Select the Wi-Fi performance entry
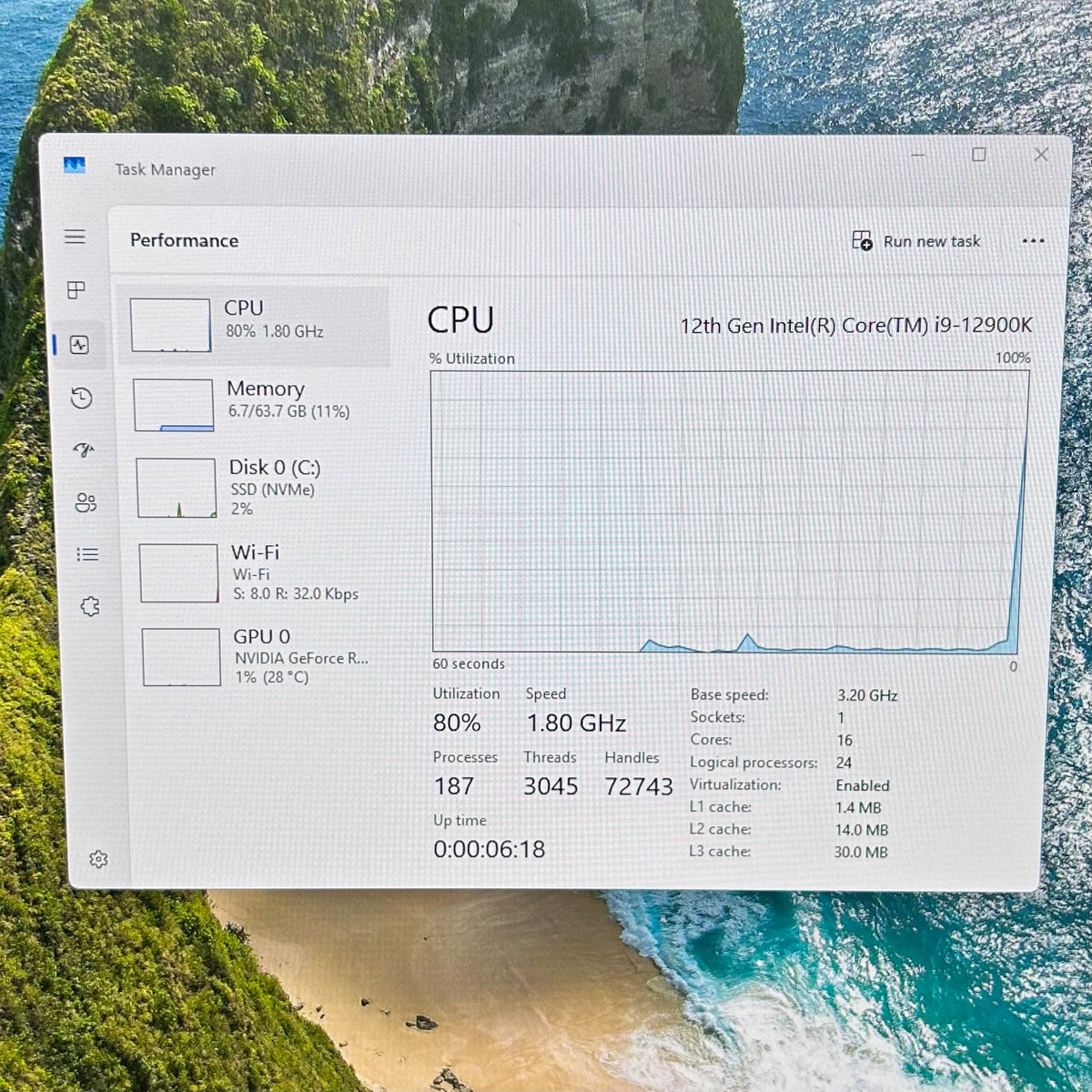1092x1092 pixels. coord(259,572)
